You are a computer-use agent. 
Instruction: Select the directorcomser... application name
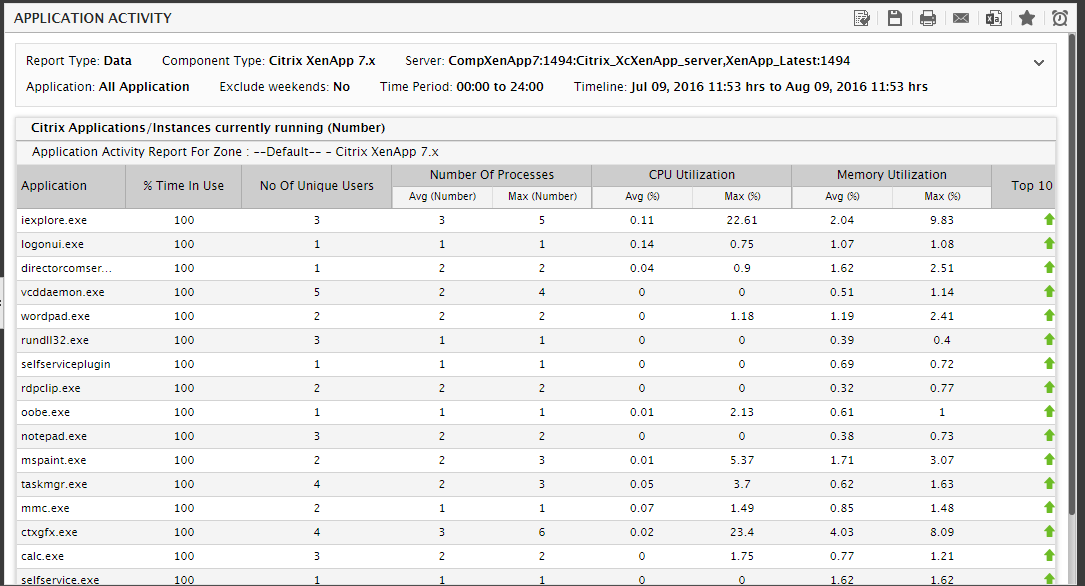(x=66, y=268)
